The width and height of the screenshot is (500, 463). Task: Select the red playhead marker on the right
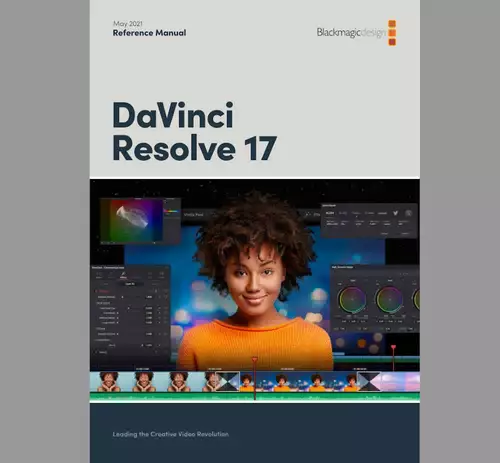tap(393, 347)
